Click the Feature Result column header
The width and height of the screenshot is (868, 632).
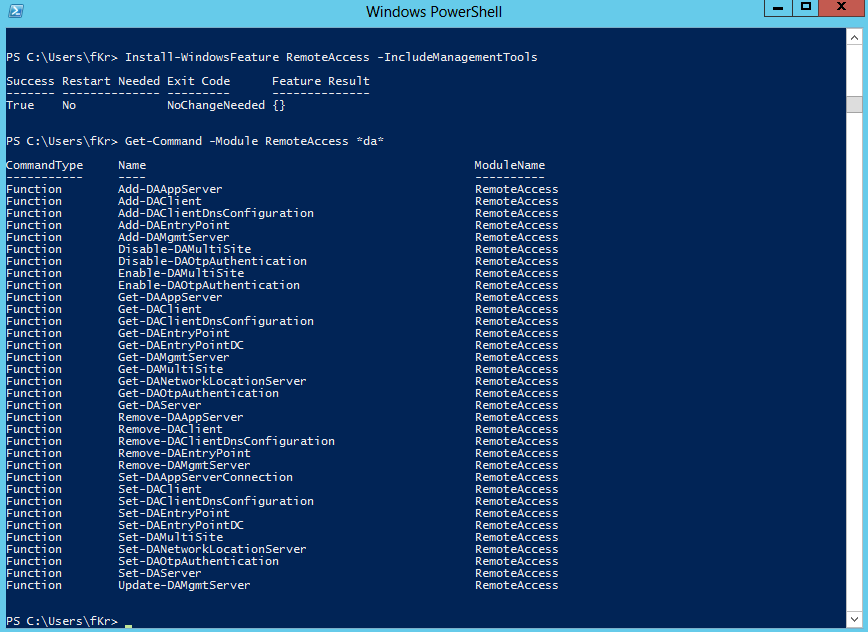tap(321, 81)
